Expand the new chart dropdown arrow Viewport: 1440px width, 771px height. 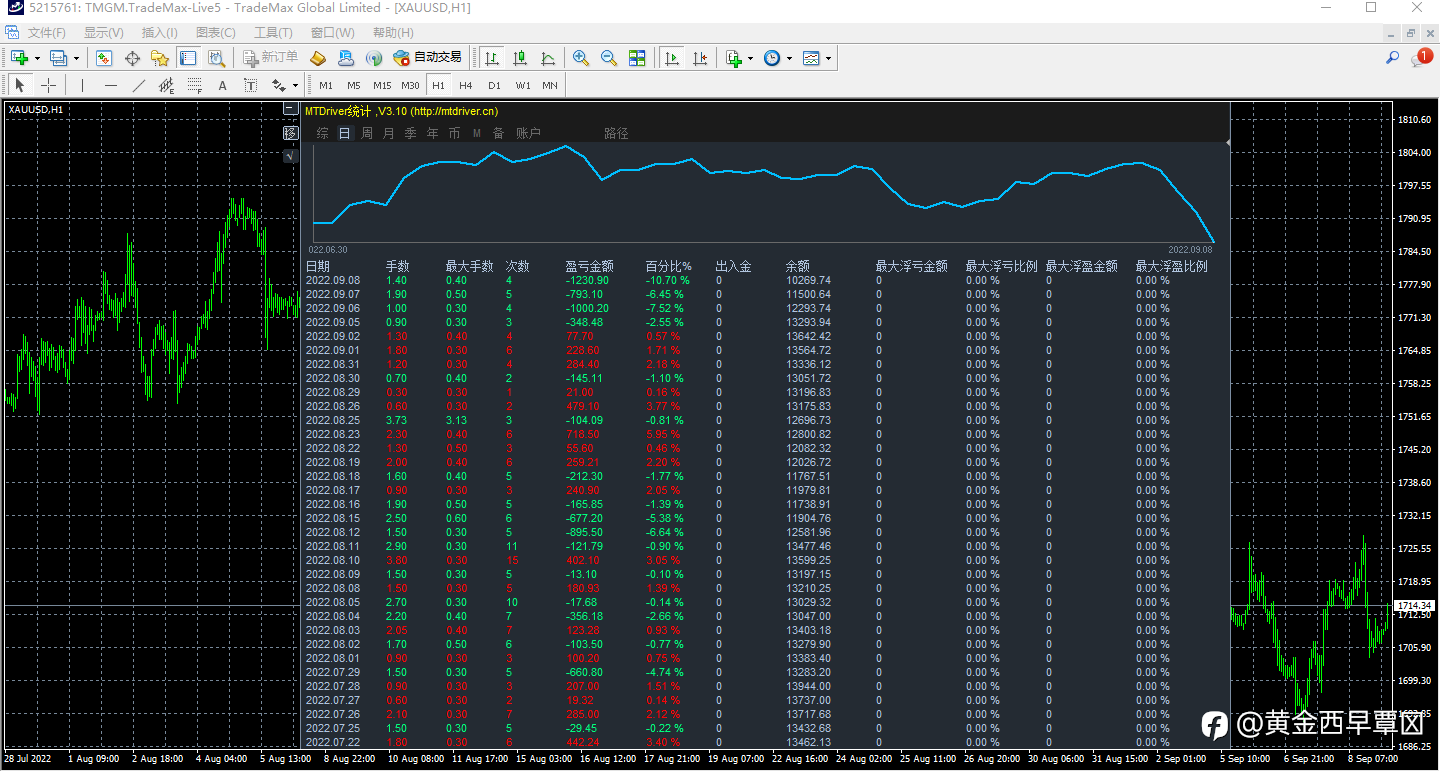(38, 58)
